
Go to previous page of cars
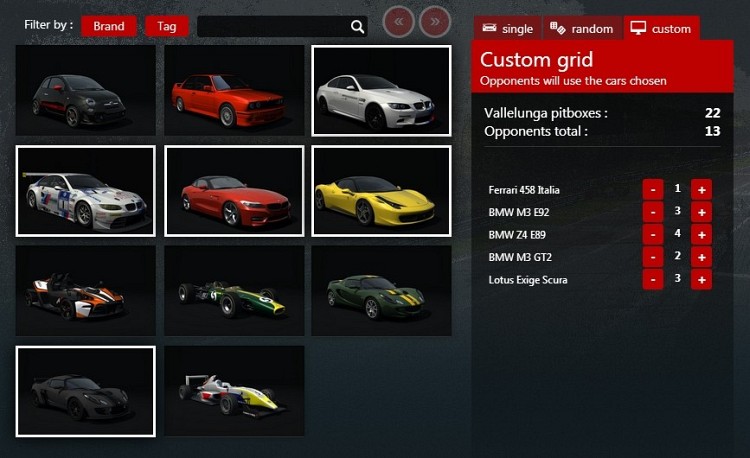click(399, 21)
